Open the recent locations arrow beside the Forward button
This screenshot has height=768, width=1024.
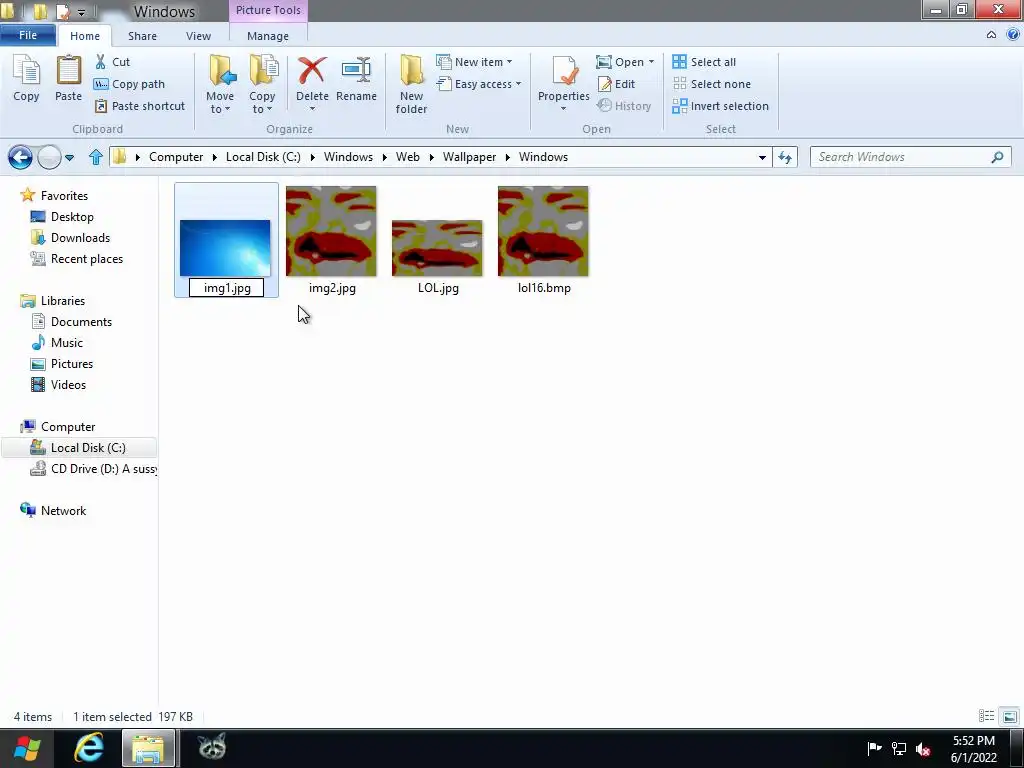coord(69,157)
